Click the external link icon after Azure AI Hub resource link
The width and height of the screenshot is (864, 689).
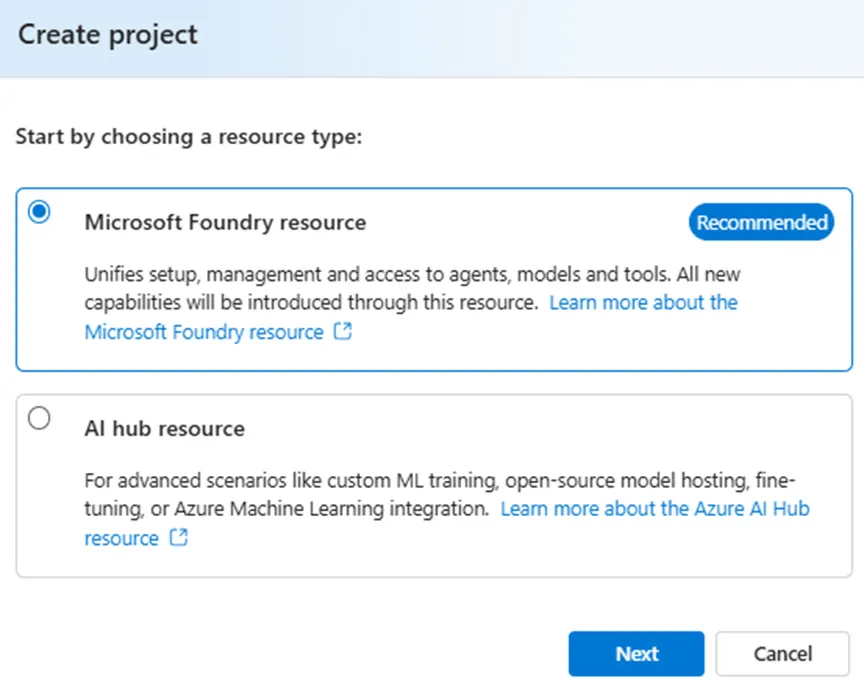(x=179, y=538)
